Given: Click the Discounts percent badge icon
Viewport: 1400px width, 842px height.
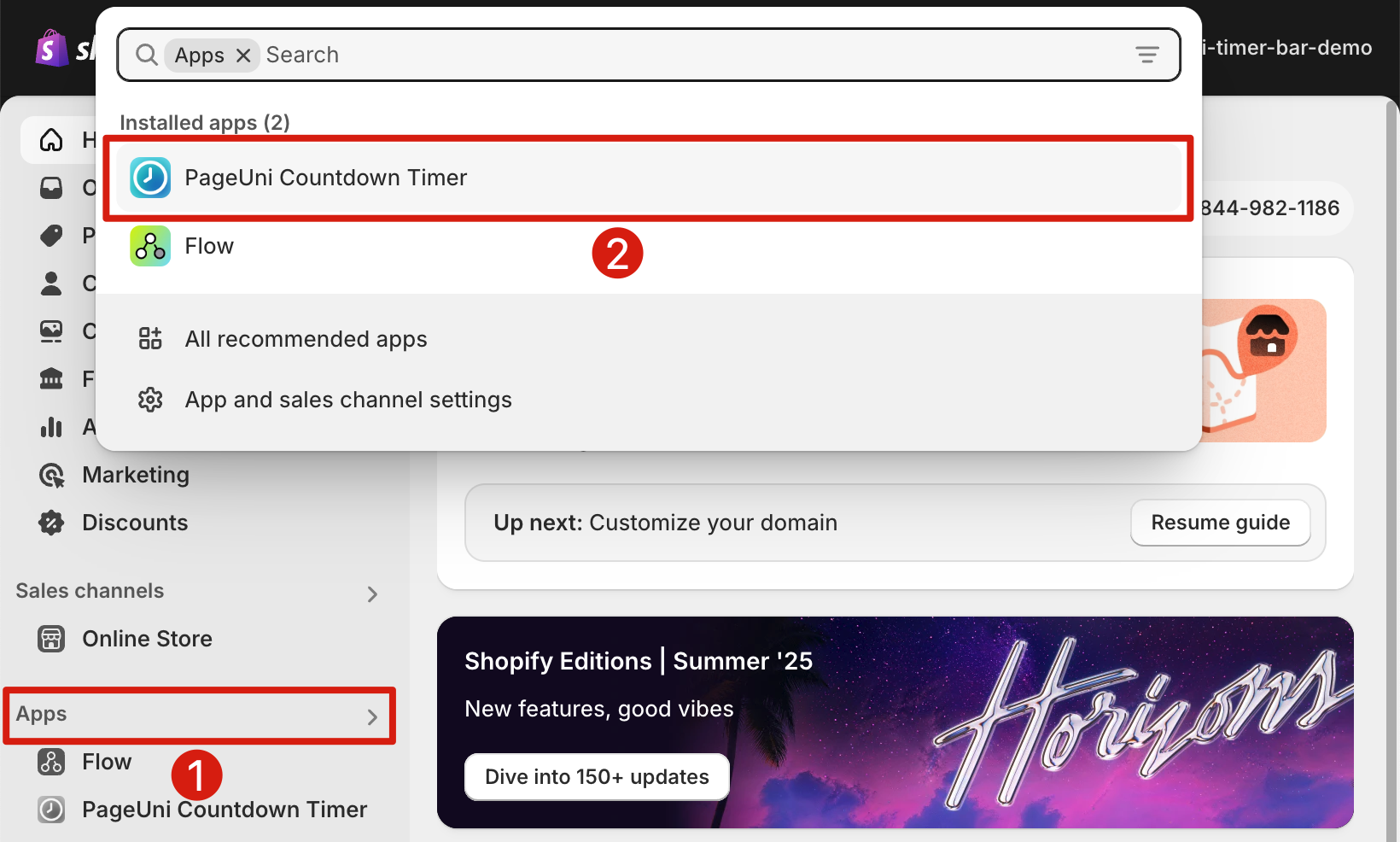Looking at the screenshot, I should tap(51, 523).
